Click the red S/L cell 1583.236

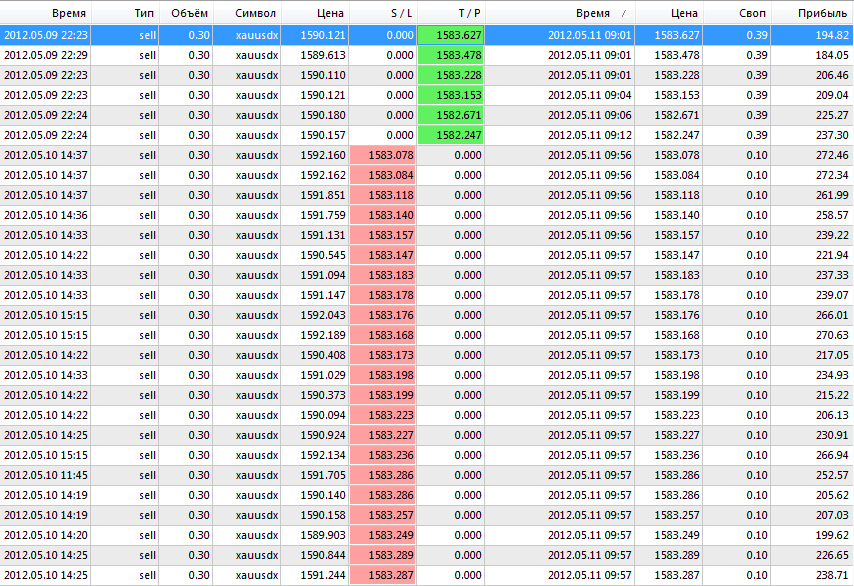pos(382,455)
